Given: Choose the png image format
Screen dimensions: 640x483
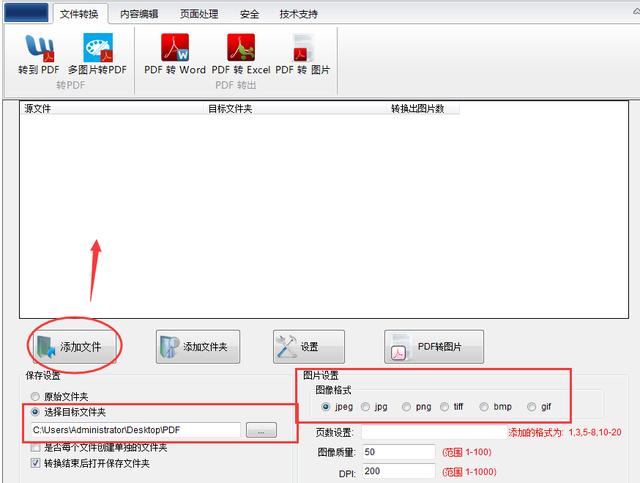Looking at the screenshot, I should pos(407,407).
